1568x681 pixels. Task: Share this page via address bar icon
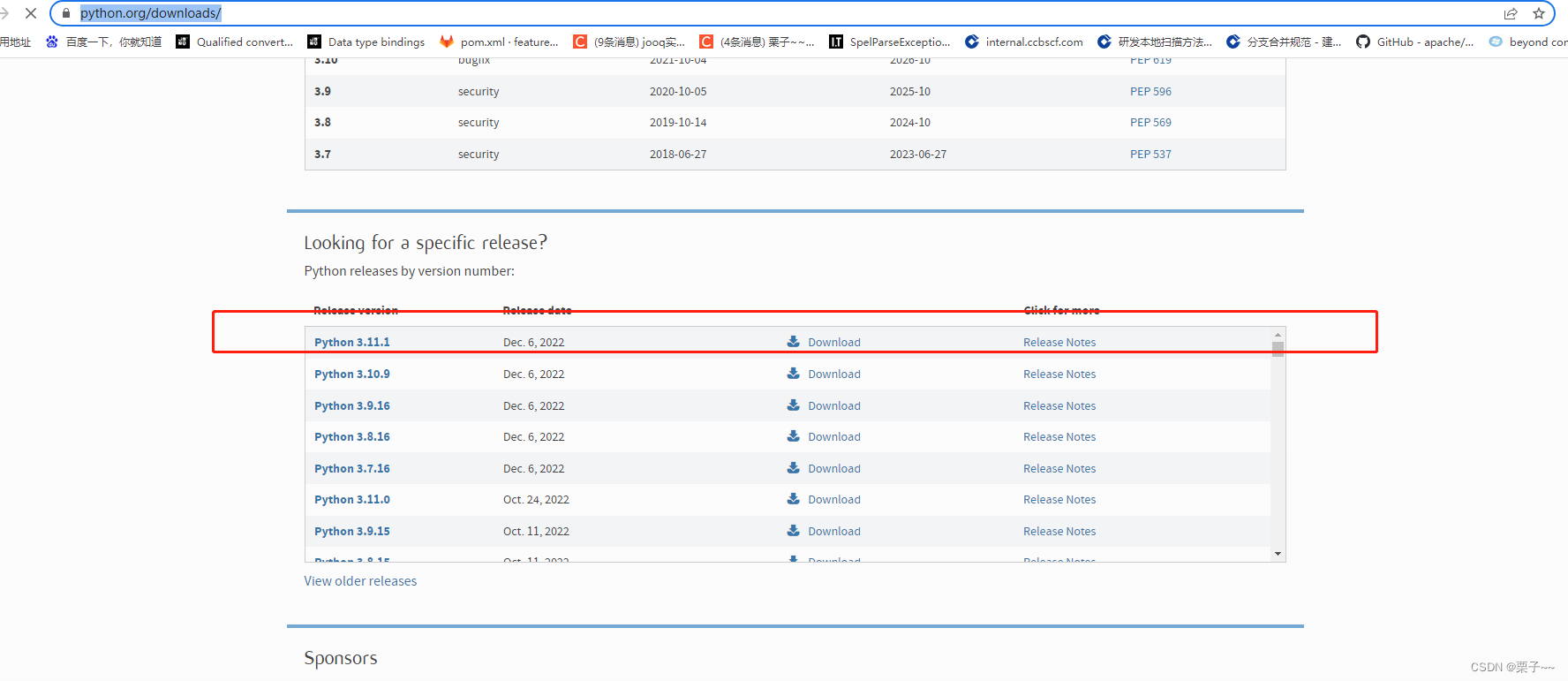click(x=1511, y=13)
